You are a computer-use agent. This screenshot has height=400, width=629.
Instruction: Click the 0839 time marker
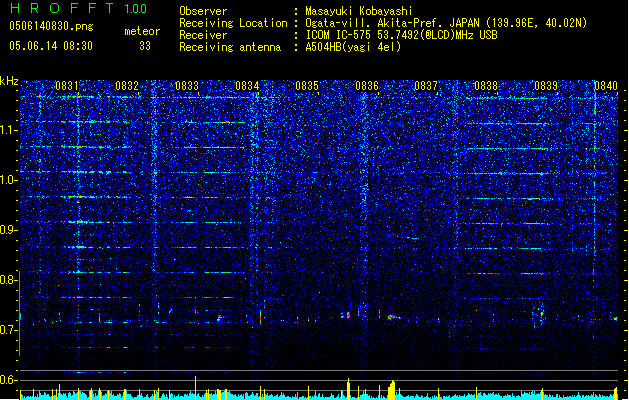coord(546,86)
